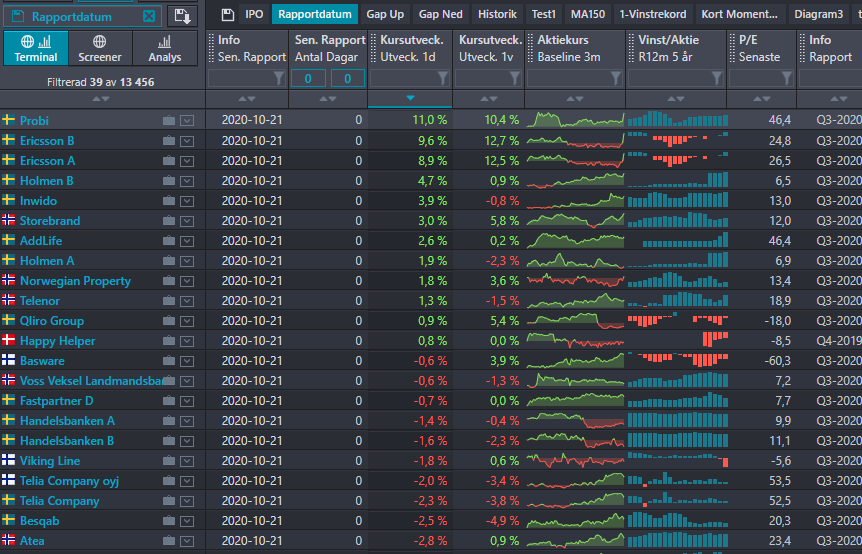Viewport: 862px width, 554px height.
Task: Open the MA150 tab
Action: coord(587,14)
